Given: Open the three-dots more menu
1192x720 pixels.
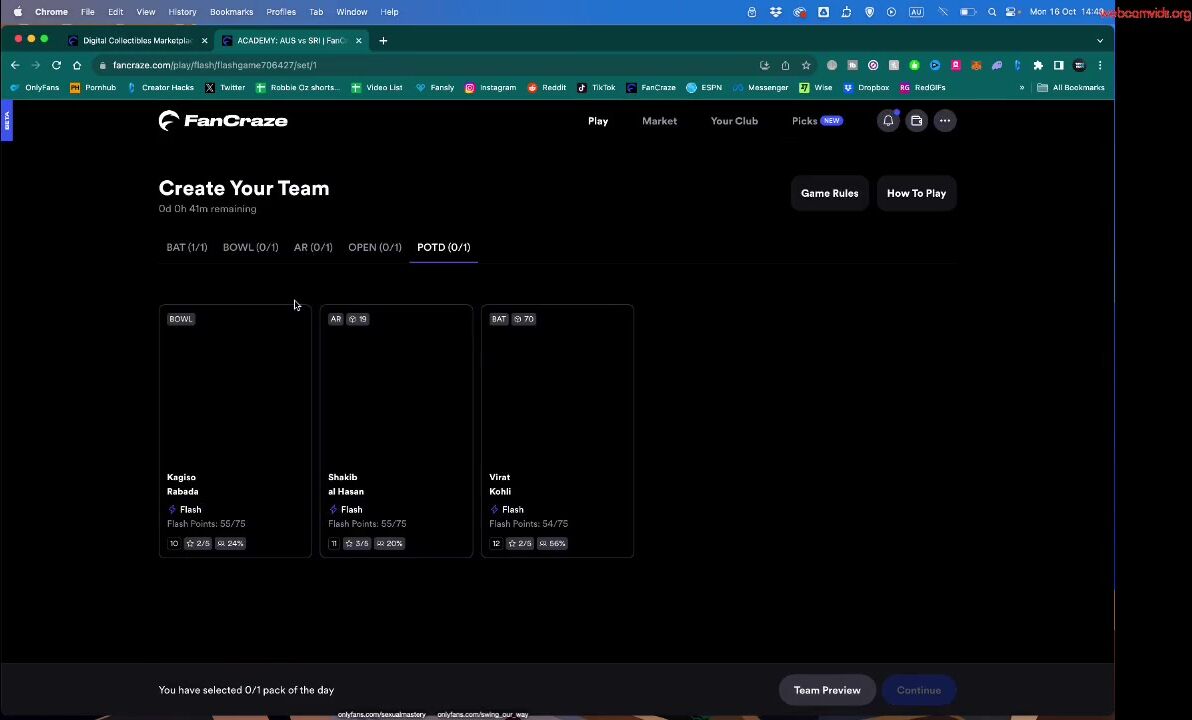Looking at the screenshot, I should point(945,121).
